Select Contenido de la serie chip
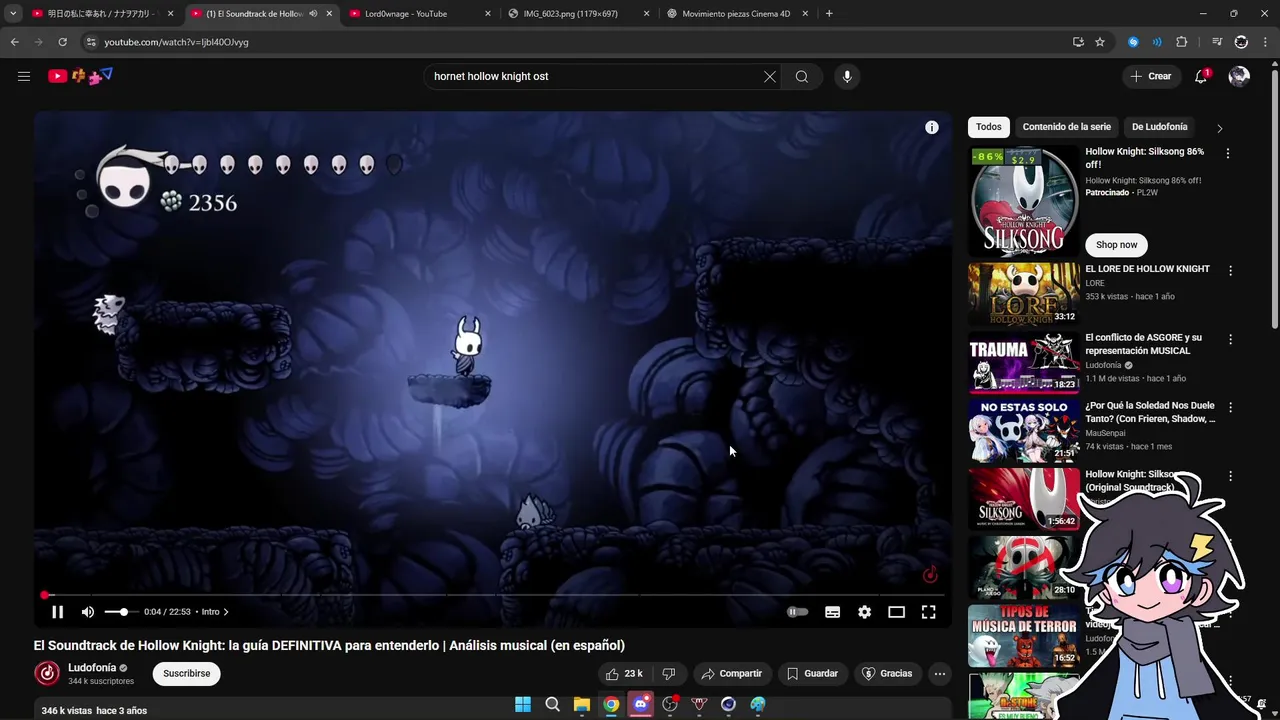1280x720 pixels. tap(1066, 127)
